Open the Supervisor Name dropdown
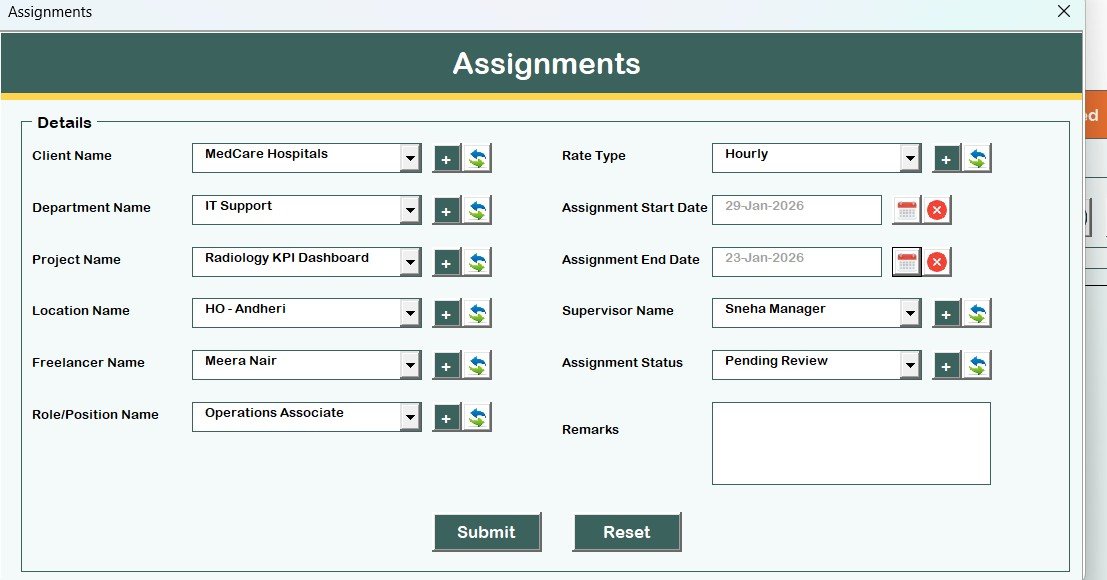The height and width of the screenshot is (580, 1107). [912, 312]
